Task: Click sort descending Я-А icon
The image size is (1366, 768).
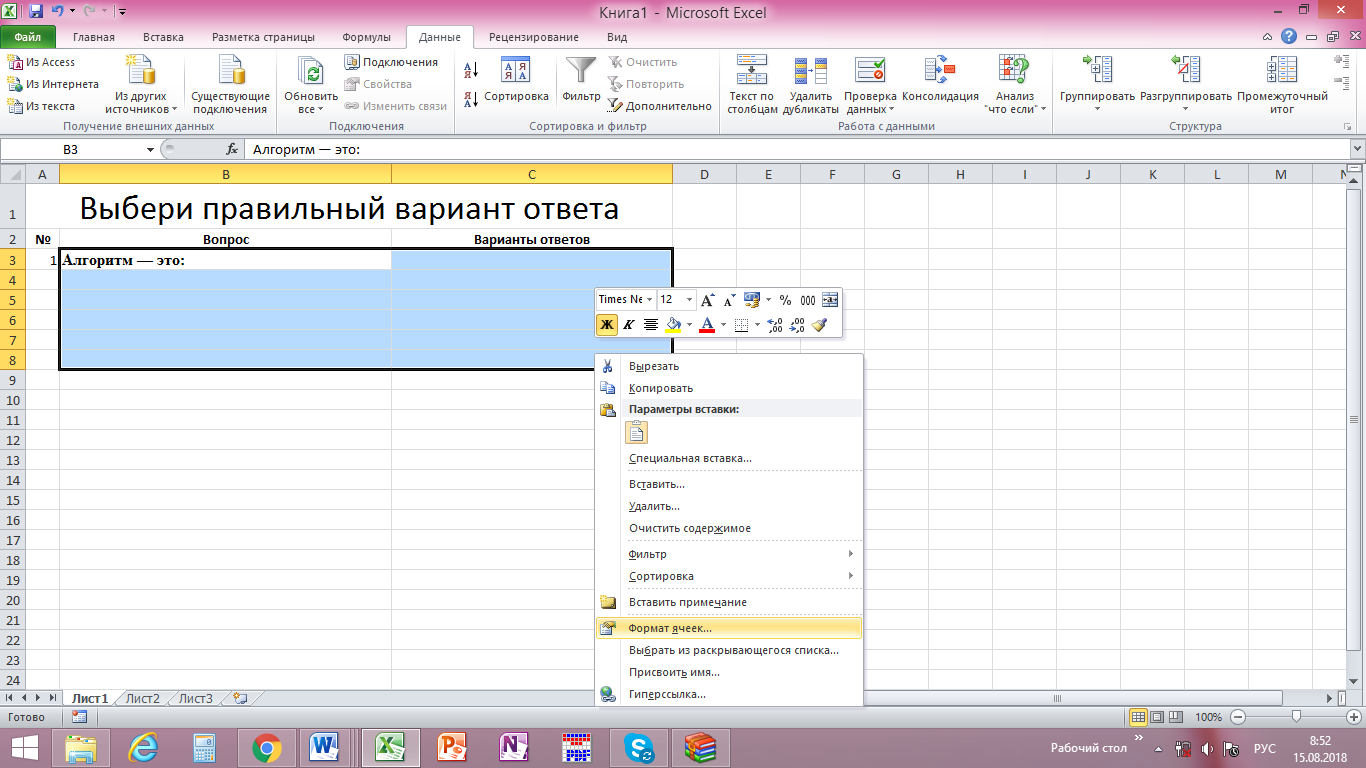Action: (x=472, y=99)
